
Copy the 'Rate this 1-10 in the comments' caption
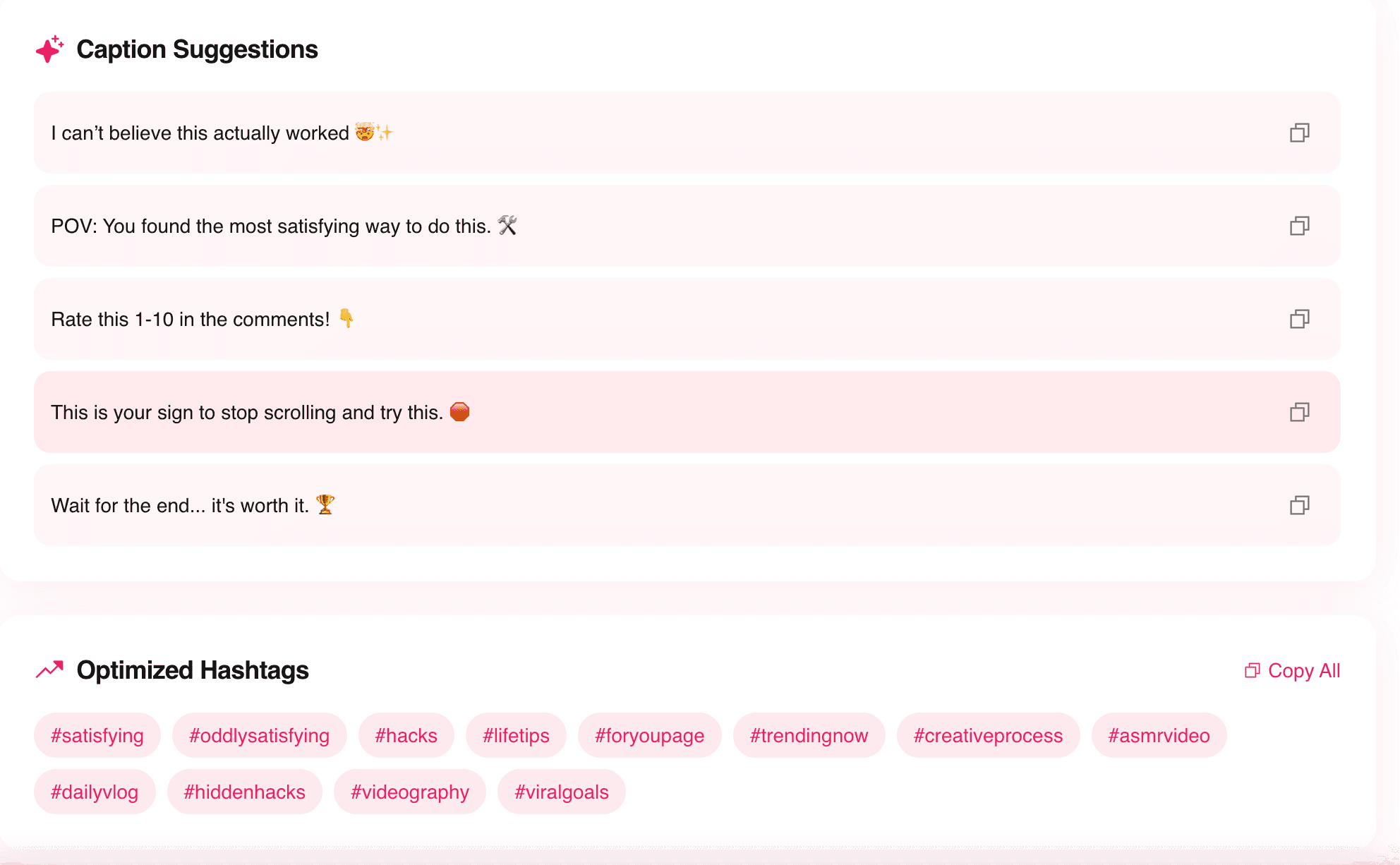(1299, 319)
